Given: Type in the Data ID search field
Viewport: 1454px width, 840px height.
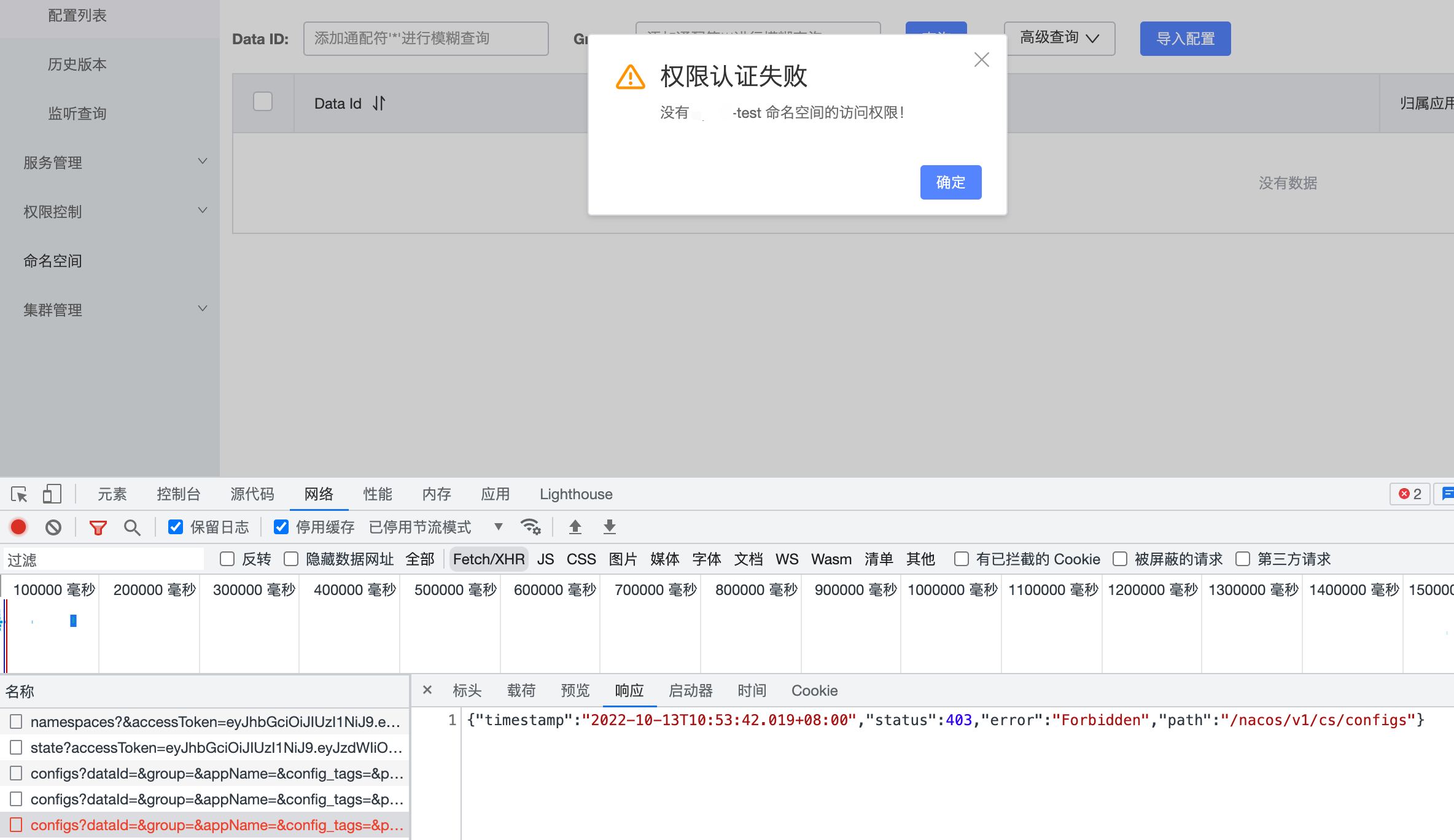Looking at the screenshot, I should 426,38.
